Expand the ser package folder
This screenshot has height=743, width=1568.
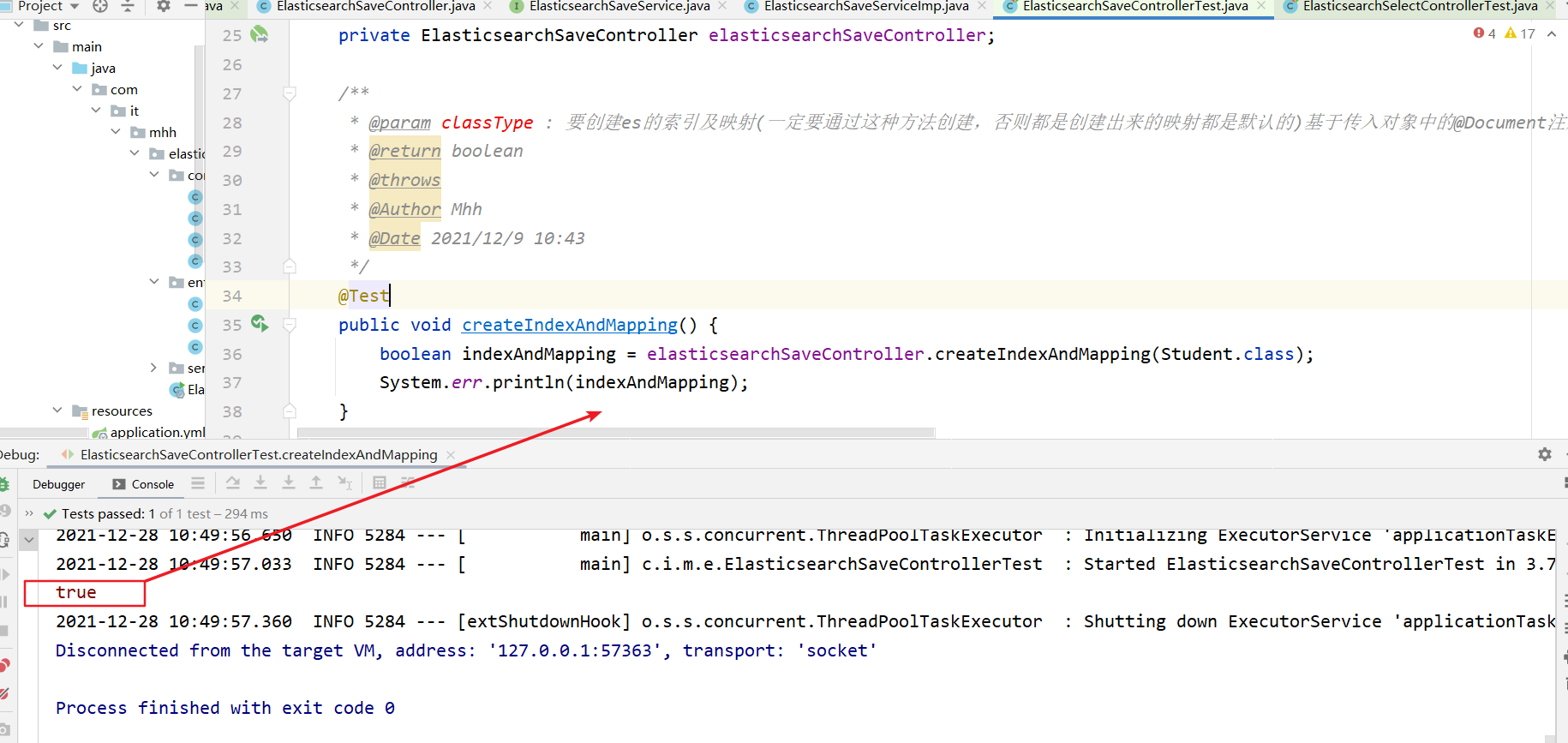point(154,368)
